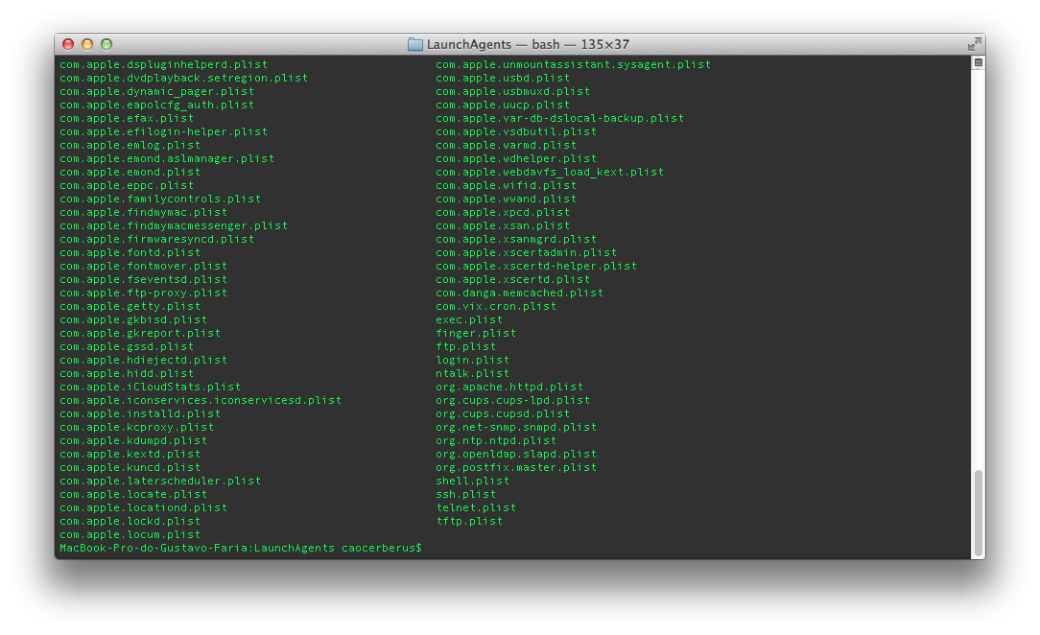This screenshot has height=635, width=1040.
Task: Click com.apple.findmymac.plist in left column
Action: 143,212
